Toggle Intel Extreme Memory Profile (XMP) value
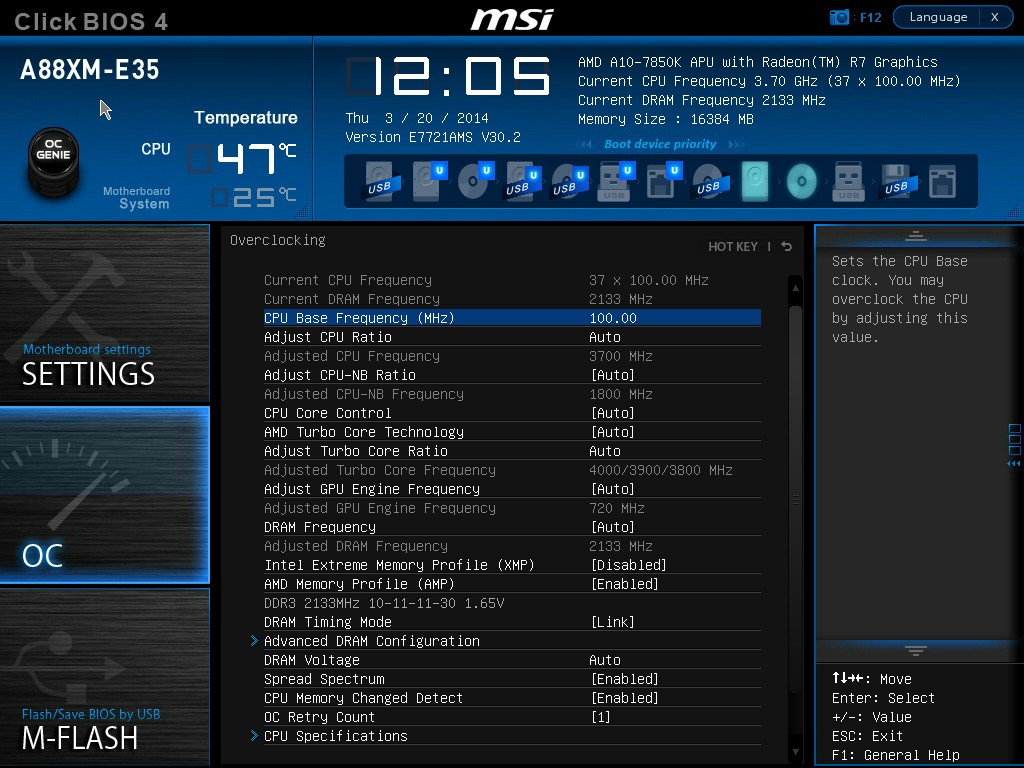 click(x=628, y=565)
